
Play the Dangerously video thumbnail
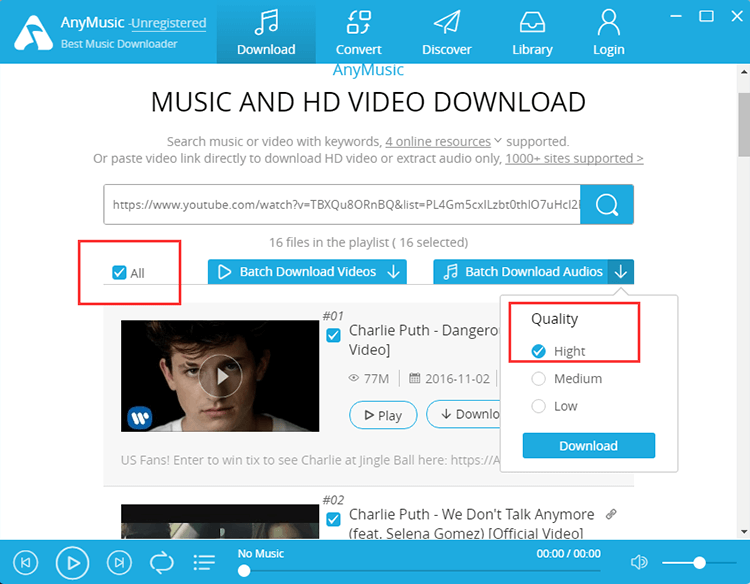point(220,376)
